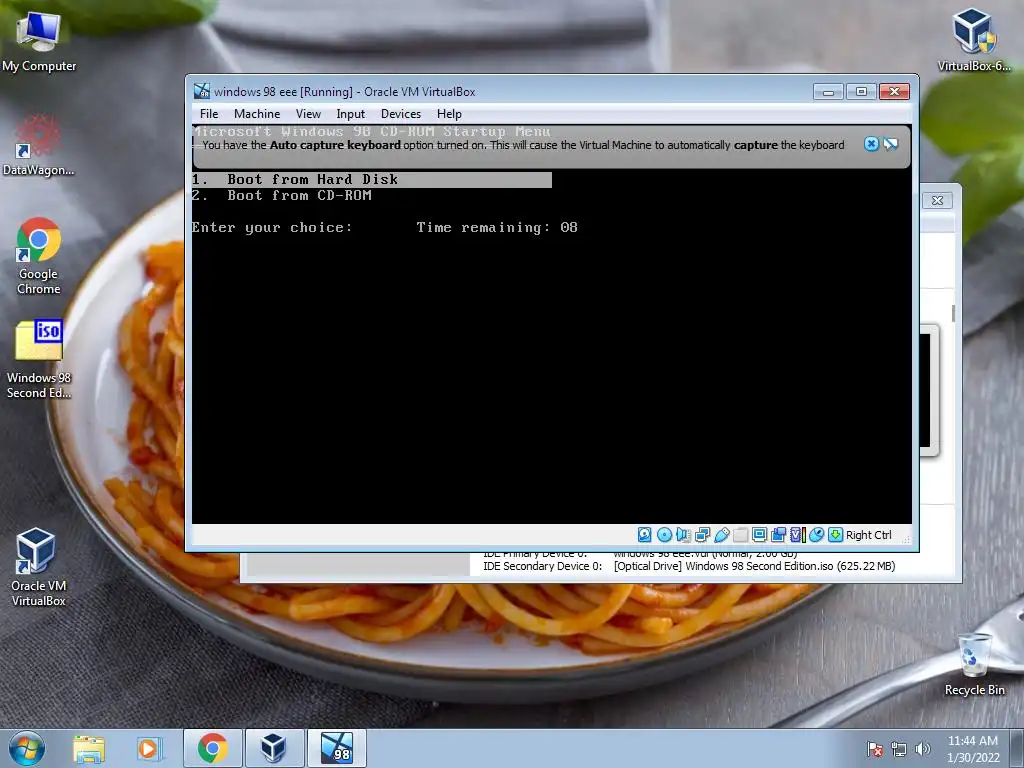This screenshot has width=1024, height=768.
Task: Open the Help menu
Action: click(x=449, y=114)
